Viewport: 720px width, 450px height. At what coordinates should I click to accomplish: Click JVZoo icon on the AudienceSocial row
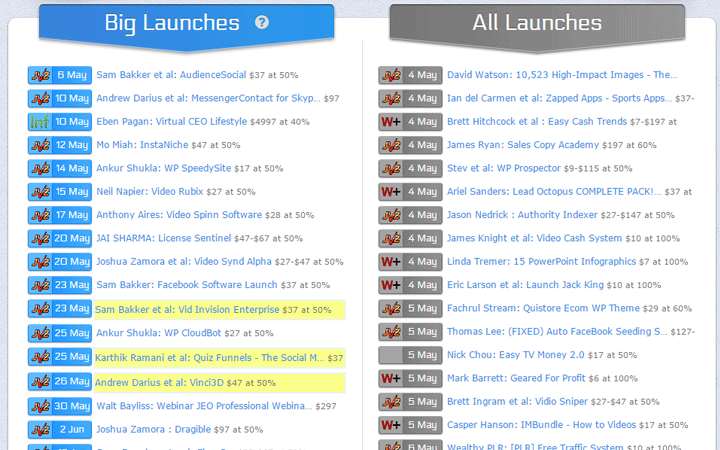point(40,75)
